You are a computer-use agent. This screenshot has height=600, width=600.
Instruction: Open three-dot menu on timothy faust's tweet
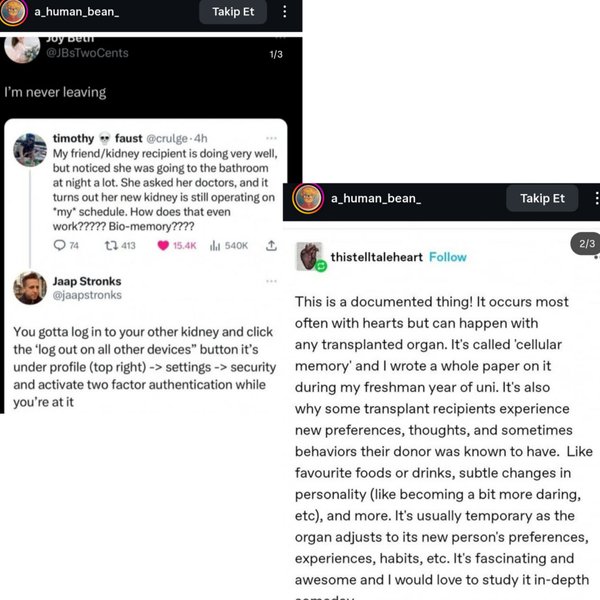(272, 137)
